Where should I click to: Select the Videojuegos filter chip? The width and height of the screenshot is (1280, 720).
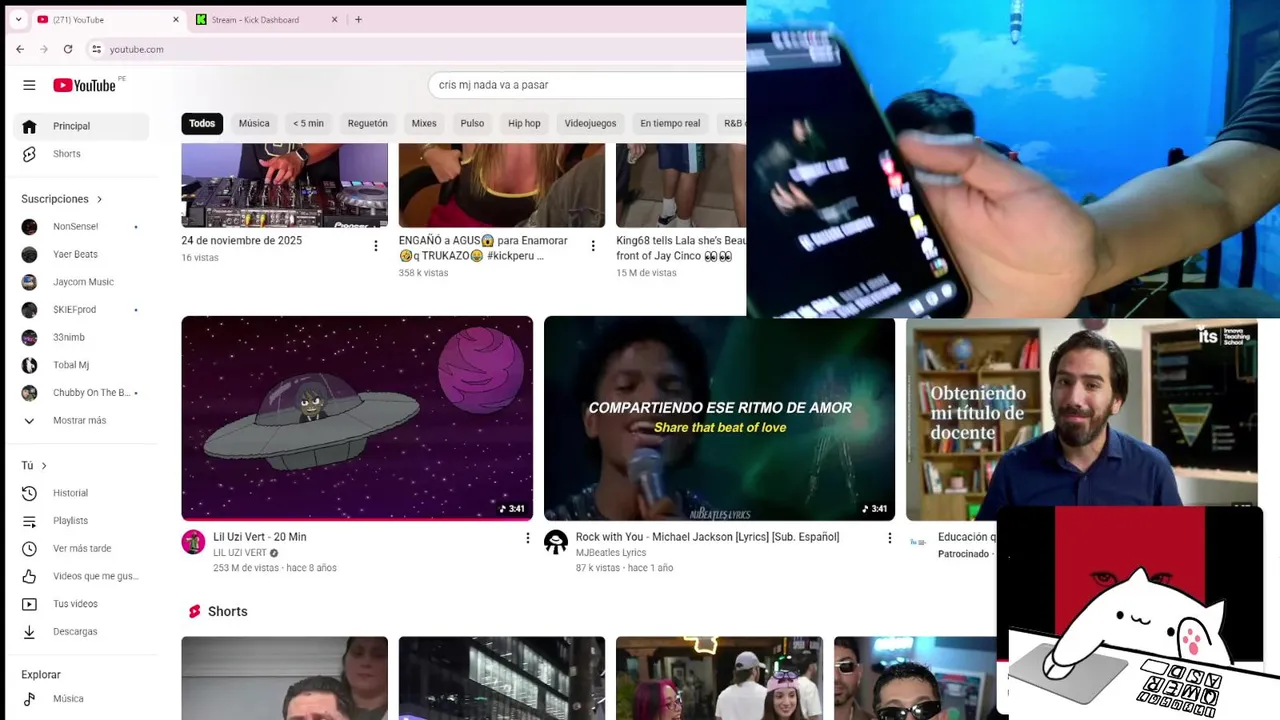(590, 123)
